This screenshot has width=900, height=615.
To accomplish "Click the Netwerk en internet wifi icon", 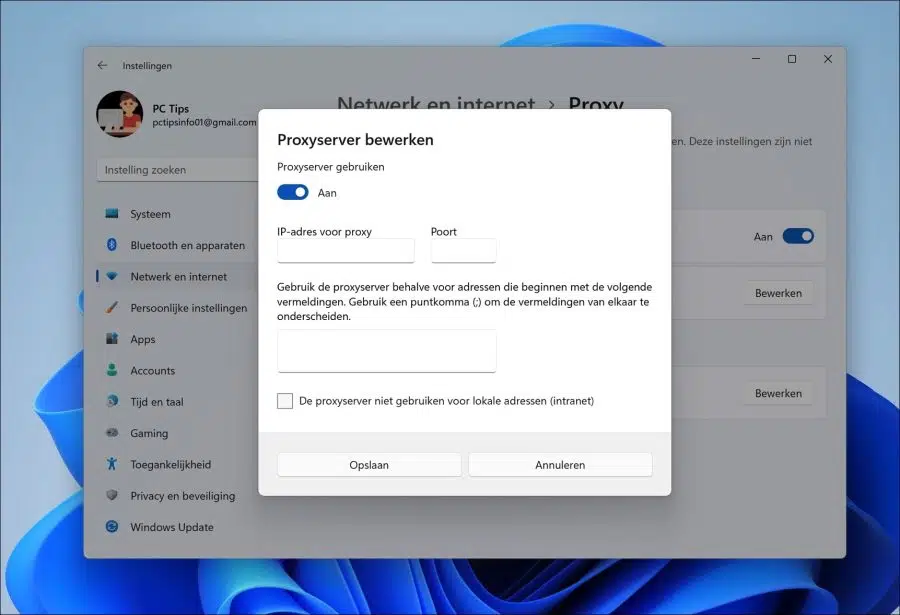I will 112,276.
